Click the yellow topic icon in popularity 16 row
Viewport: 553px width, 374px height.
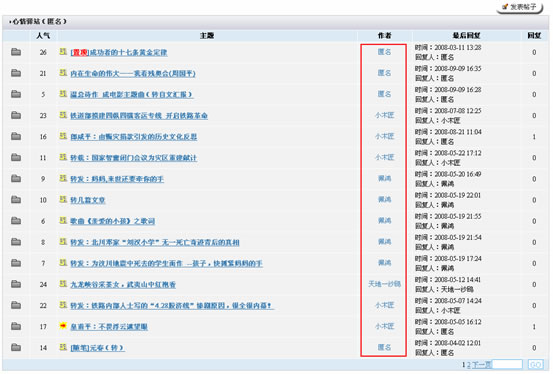pos(63,136)
